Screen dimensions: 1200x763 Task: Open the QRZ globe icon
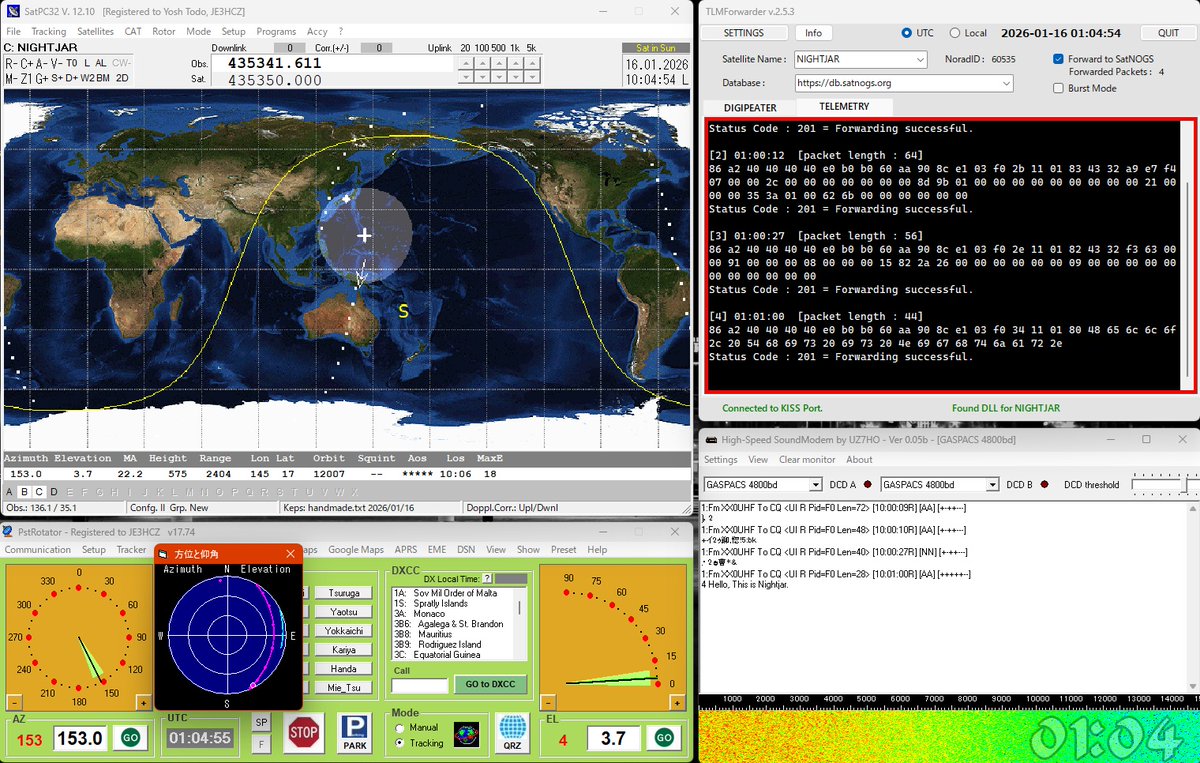512,732
